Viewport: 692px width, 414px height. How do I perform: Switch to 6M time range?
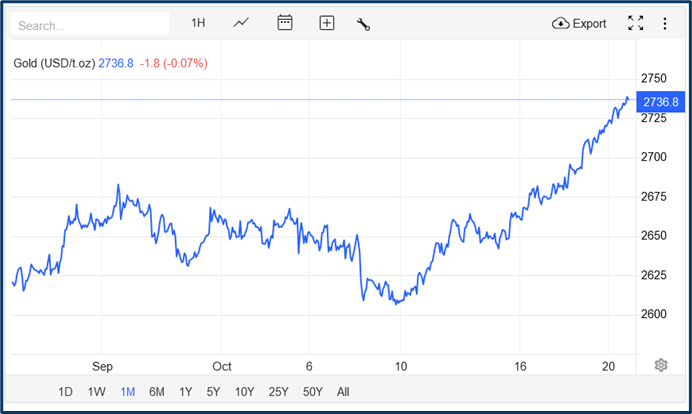(157, 392)
